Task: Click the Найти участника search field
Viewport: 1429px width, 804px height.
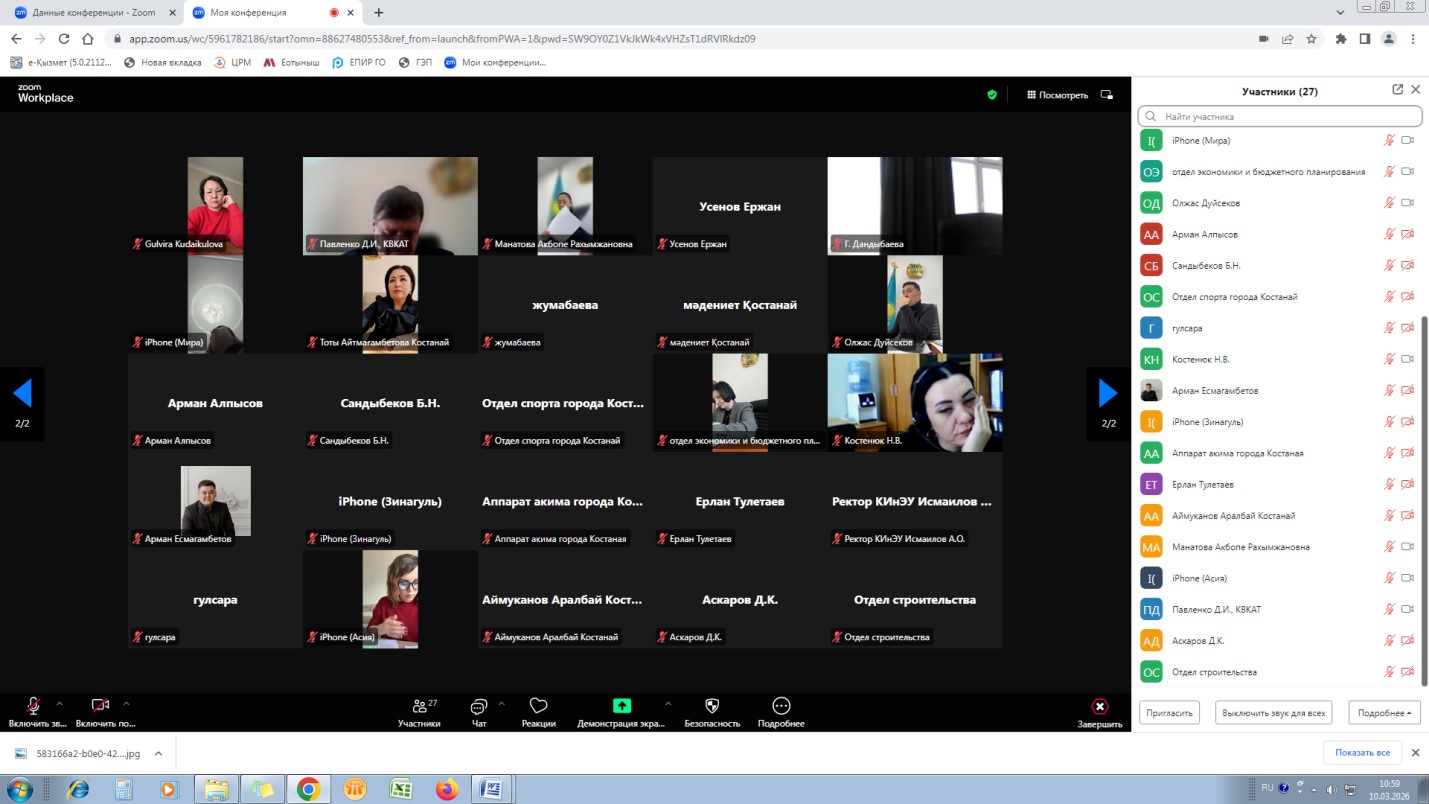Action: (x=1280, y=117)
